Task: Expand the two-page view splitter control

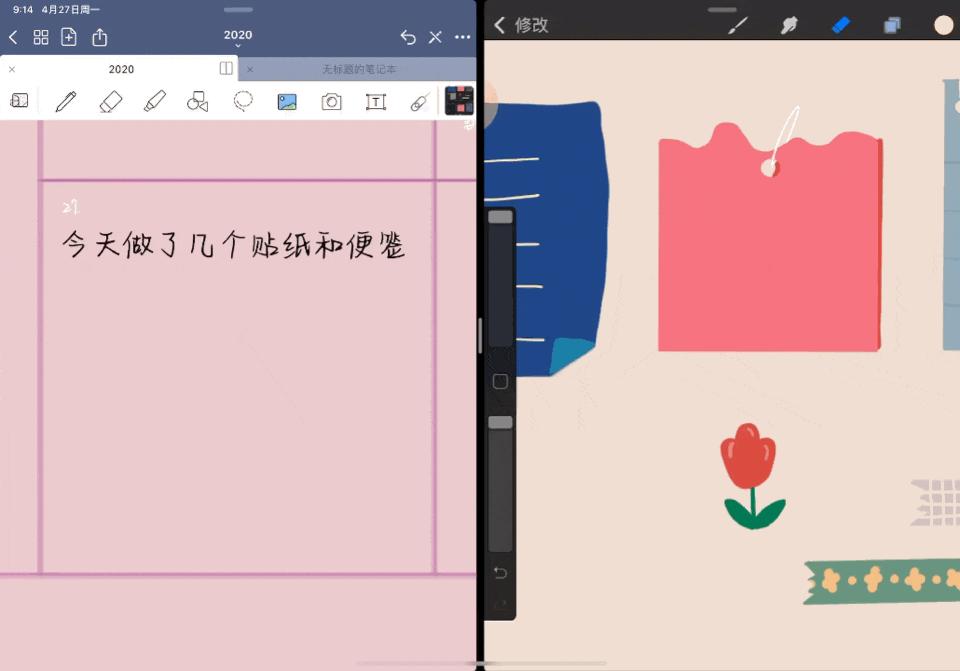Action: pyautogui.click(x=226, y=68)
